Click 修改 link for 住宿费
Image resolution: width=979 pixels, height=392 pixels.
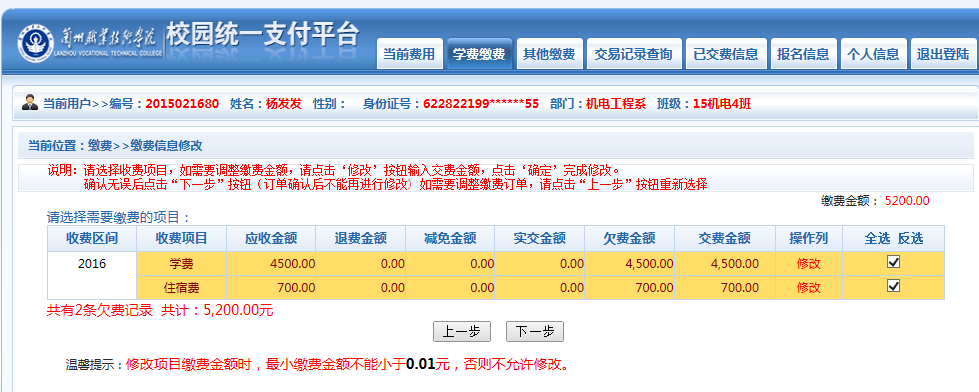coord(808,288)
